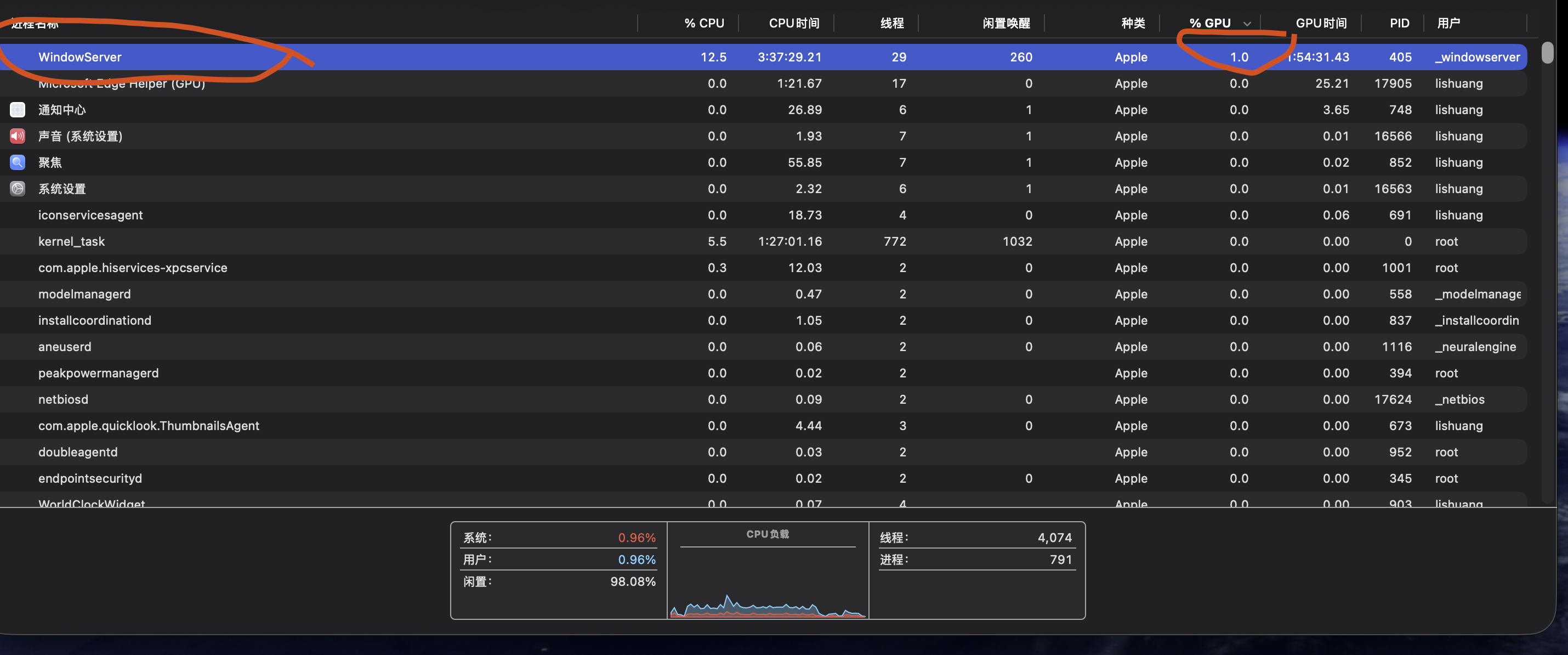Sort by 用户 column header
This screenshot has height=655, width=1568.
pyautogui.click(x=1448, y=23)
